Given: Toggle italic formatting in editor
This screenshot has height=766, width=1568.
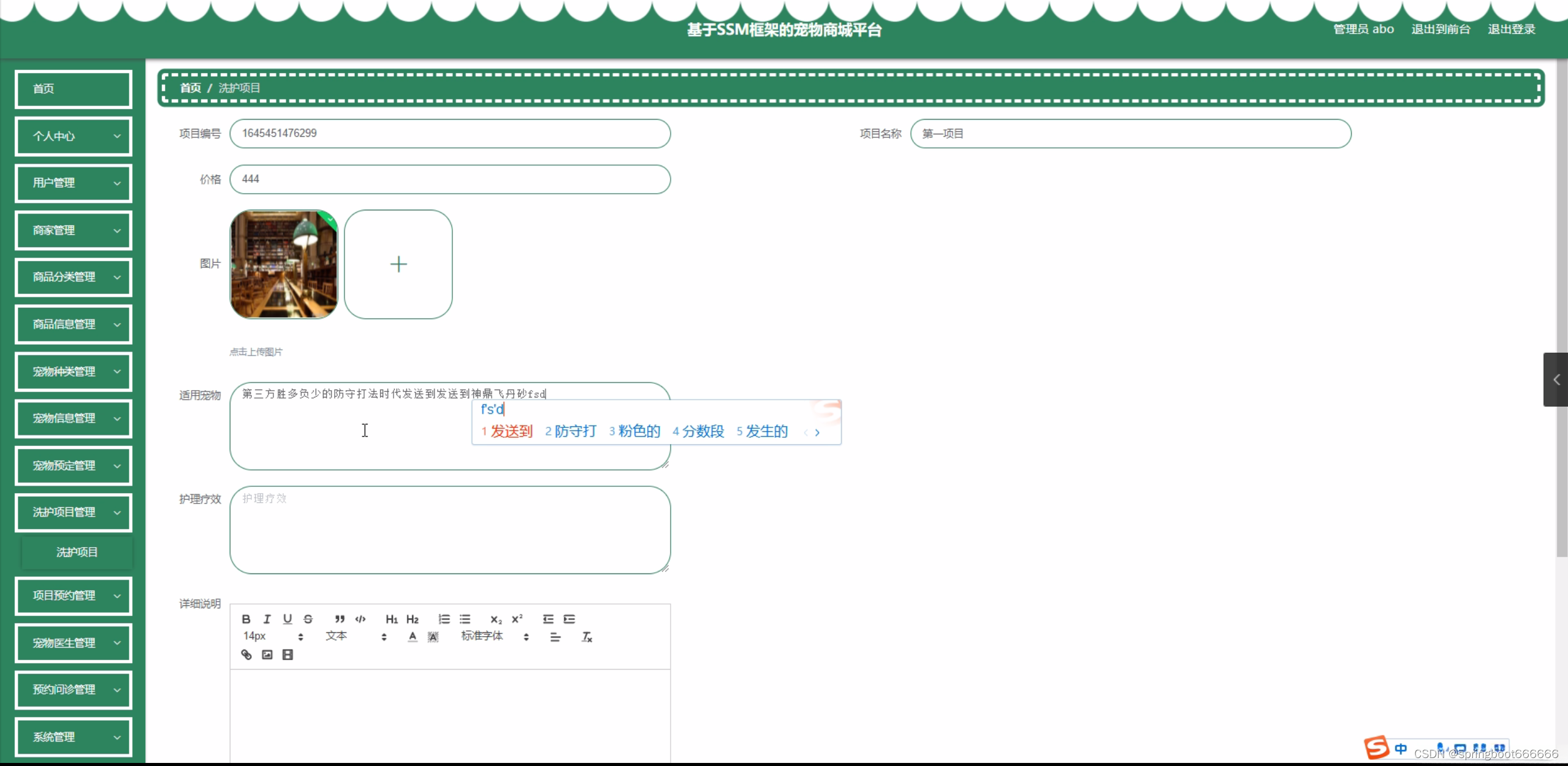Looking at the screenshot, I should (x=267, y=619).
